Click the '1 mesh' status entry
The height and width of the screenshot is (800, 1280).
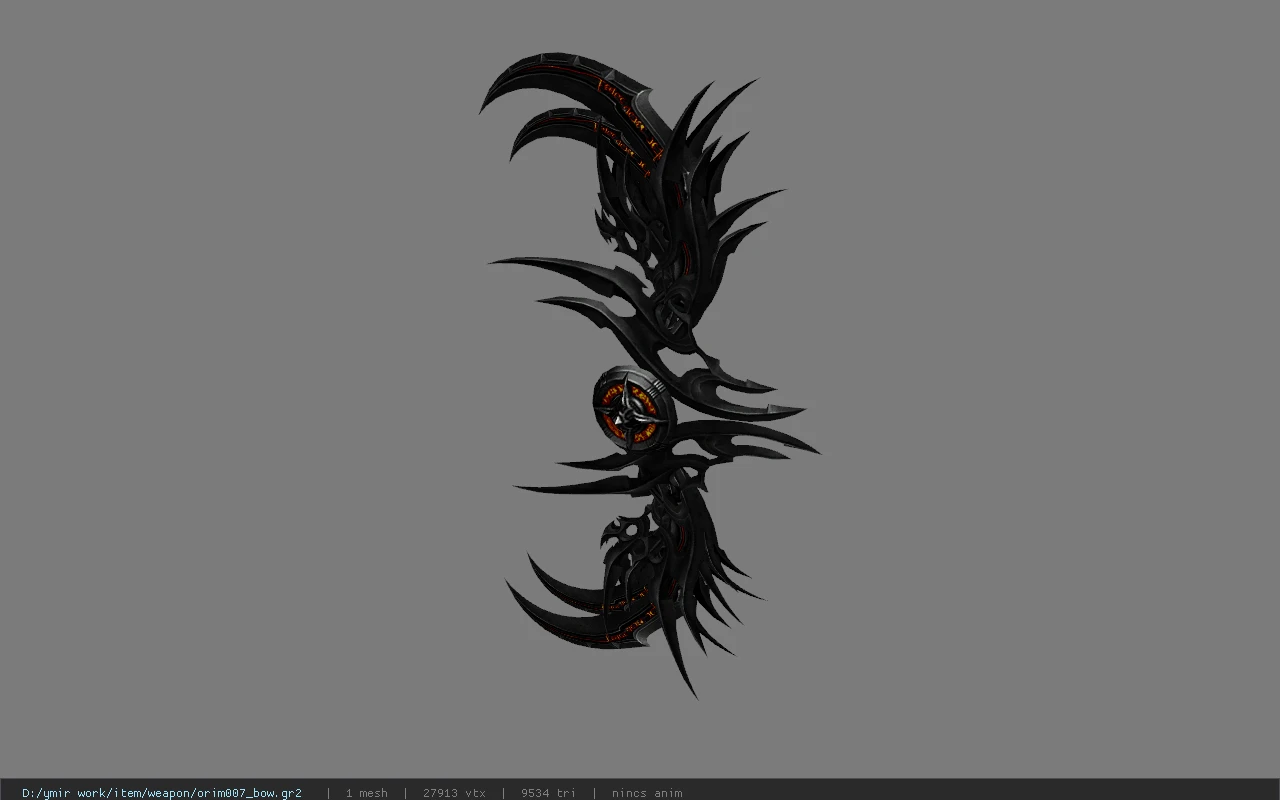(367, 793)
